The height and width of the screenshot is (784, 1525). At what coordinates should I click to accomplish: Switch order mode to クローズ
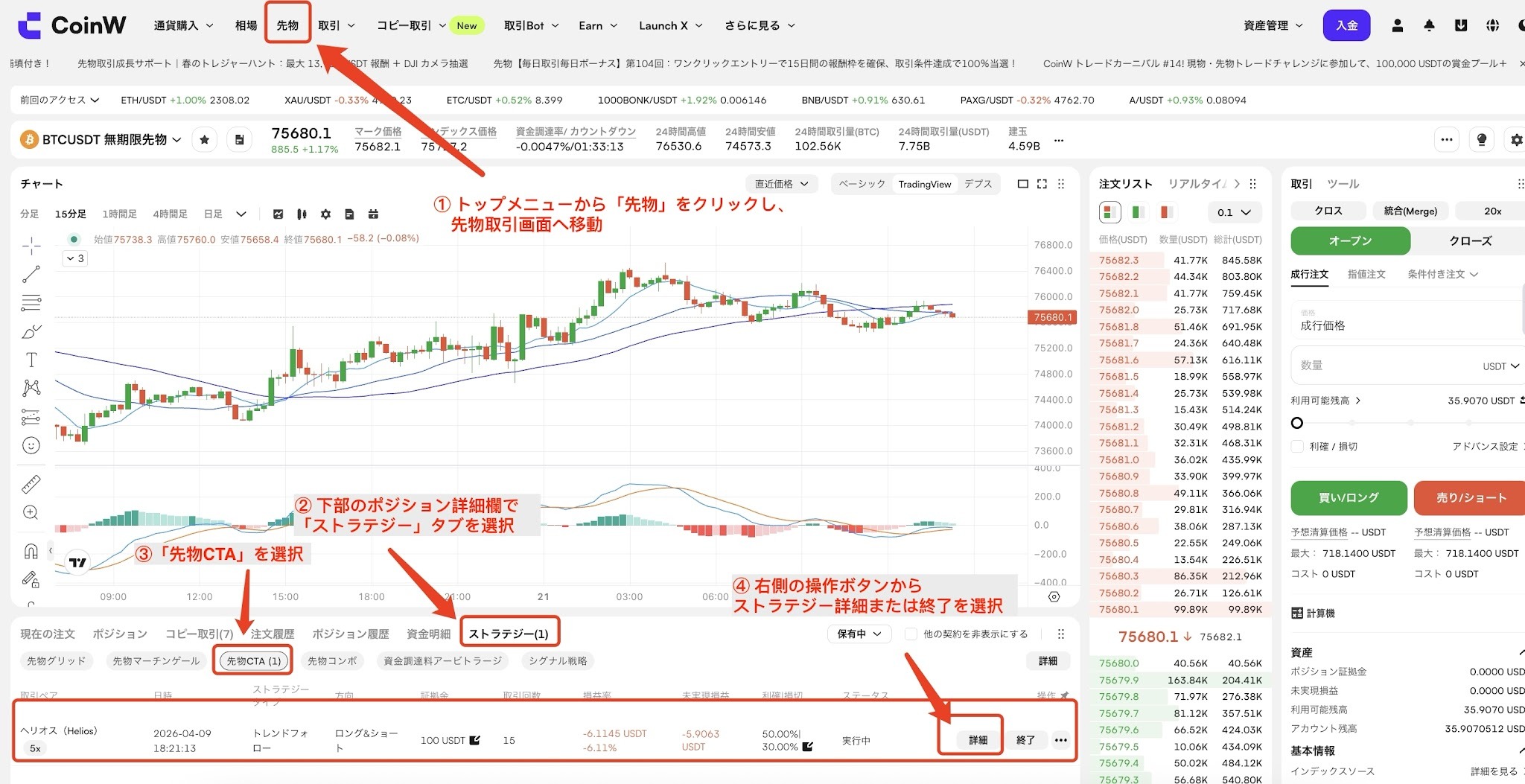click(x=1470, y=240)
